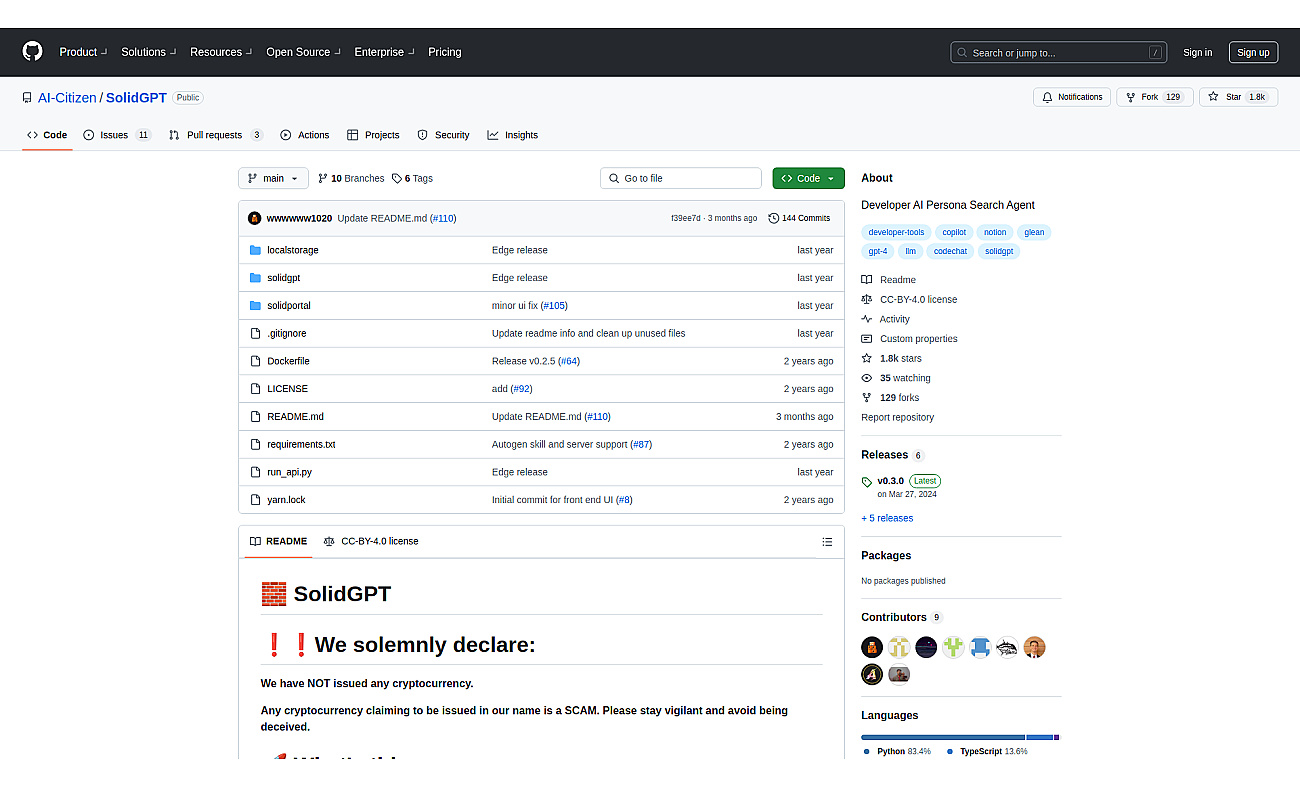The height and width of the screenshot is (788, 1300).
Task: Click the Custom properties icon
Action: pyautogui.click(x=867, y=339)
